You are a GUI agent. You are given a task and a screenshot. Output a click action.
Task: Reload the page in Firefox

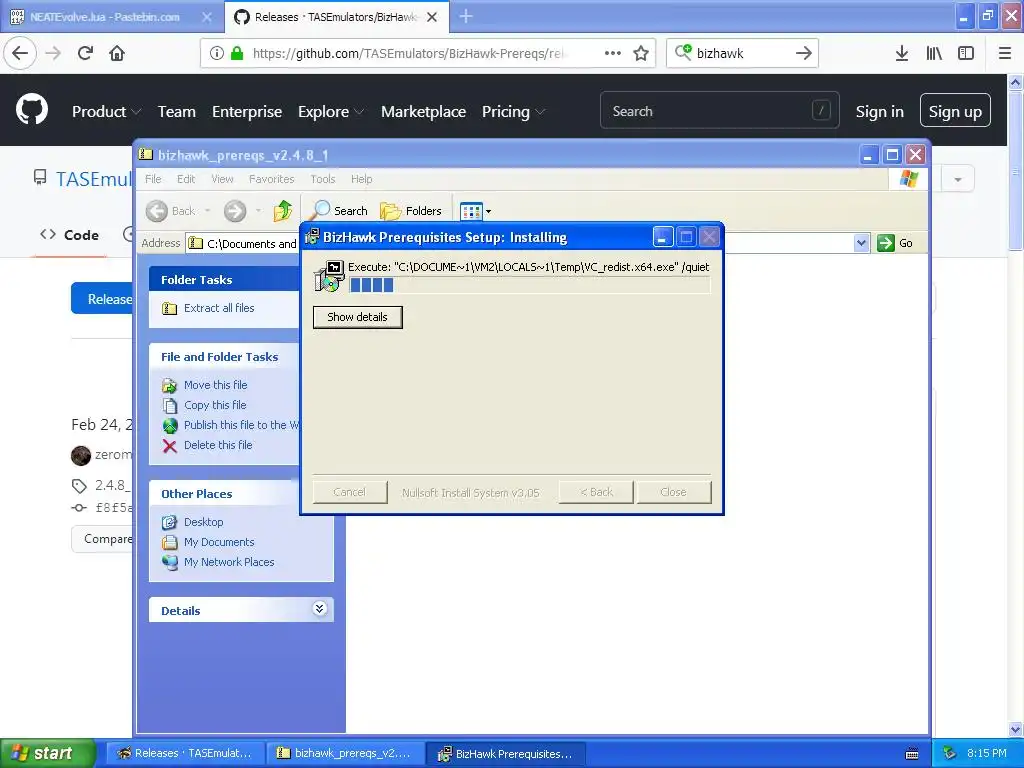pyautogui.click(x=85, y=53)
